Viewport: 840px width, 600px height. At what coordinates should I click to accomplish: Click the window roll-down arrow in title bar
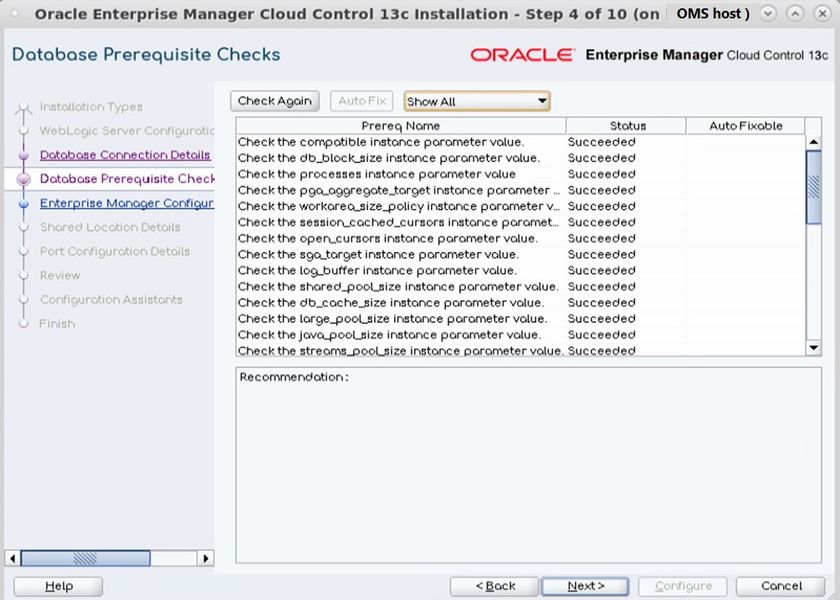(768, 13)
